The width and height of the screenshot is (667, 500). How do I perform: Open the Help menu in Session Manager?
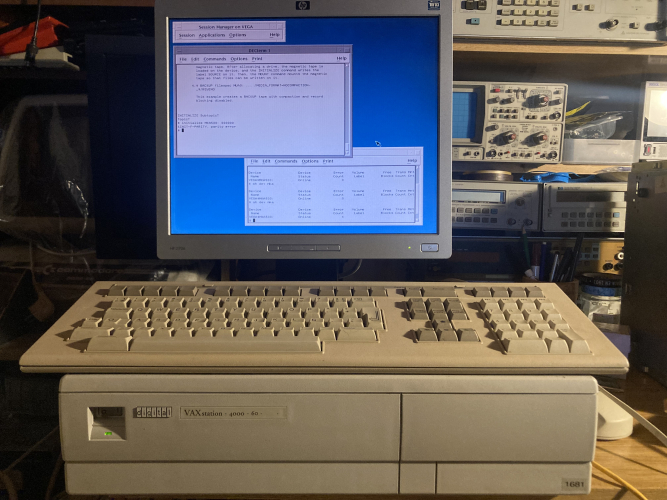click(x=274, y=35)
